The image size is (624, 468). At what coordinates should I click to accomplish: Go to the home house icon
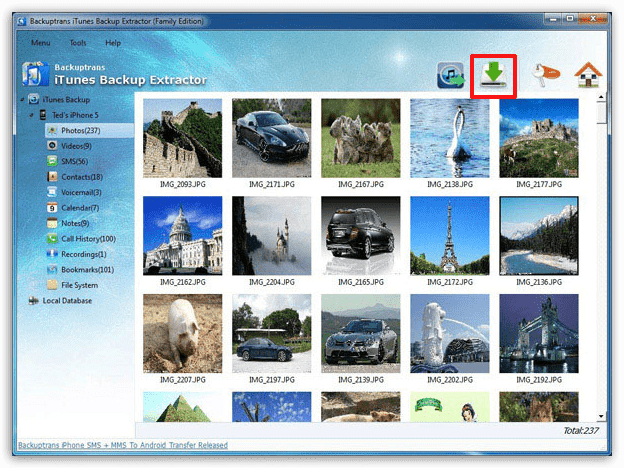[x=588, y=75]
